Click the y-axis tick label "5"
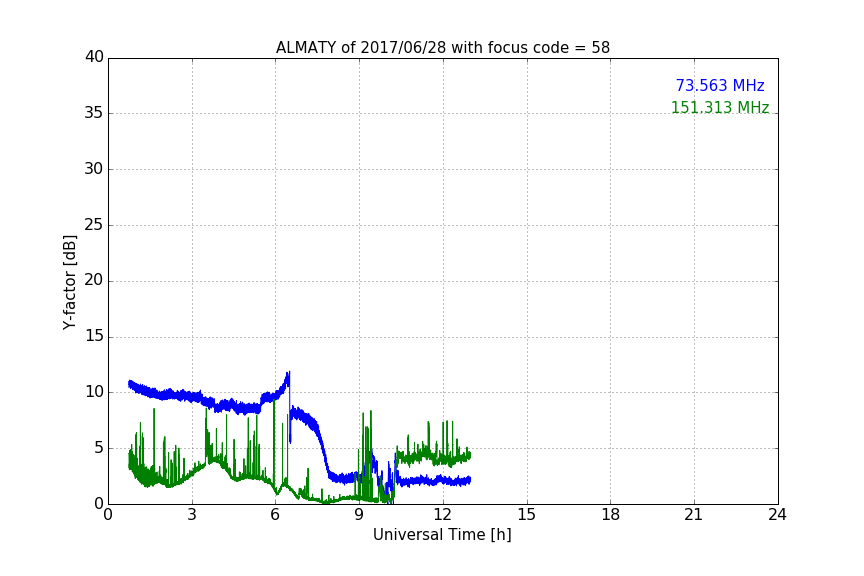 point(99,448)
